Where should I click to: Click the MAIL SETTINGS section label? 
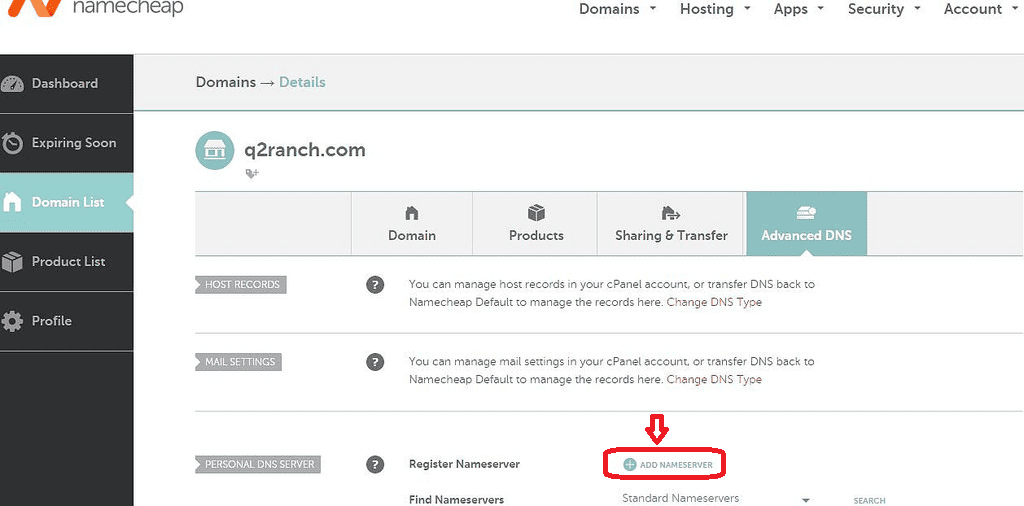(238, 362)
